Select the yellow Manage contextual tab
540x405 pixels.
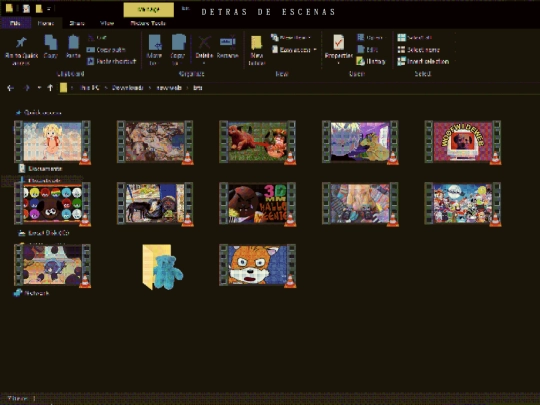(x=148, y=10)
